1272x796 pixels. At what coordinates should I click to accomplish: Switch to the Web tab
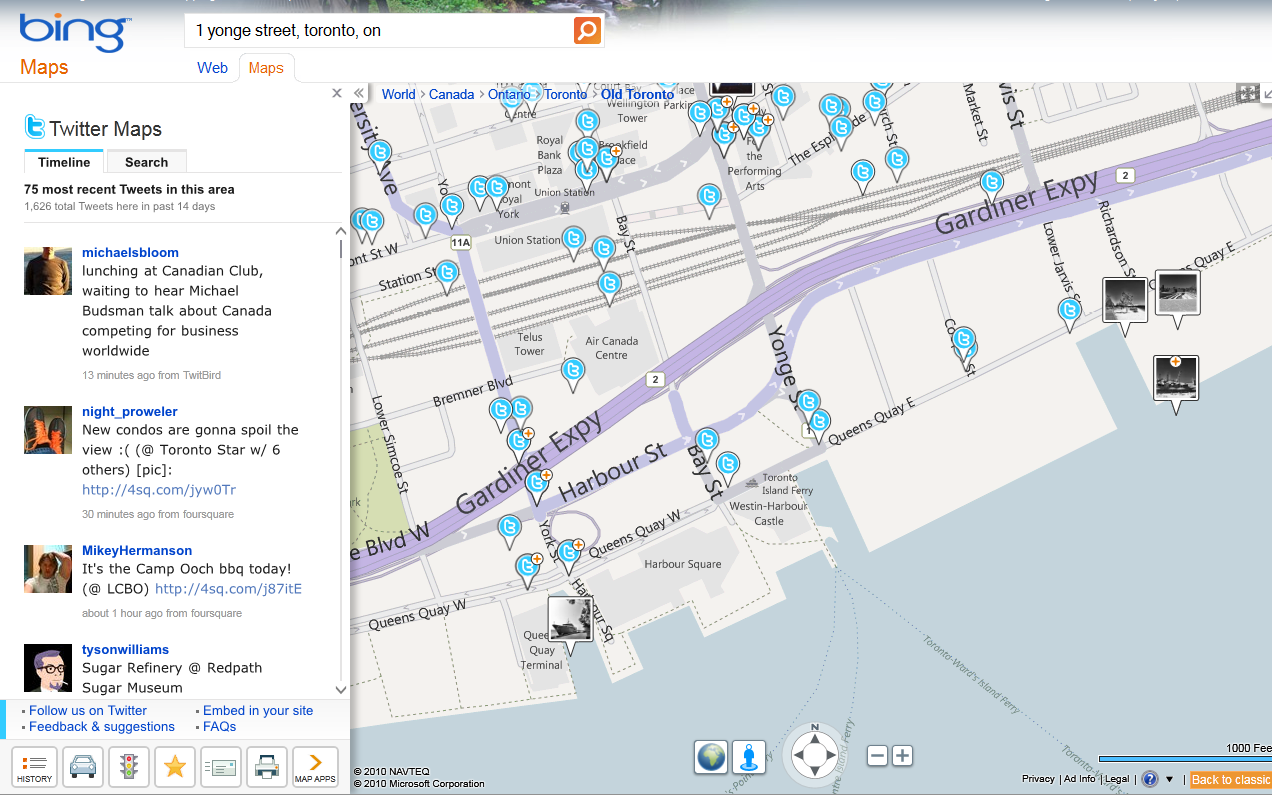pyautogui.click(x=212, y=68)
